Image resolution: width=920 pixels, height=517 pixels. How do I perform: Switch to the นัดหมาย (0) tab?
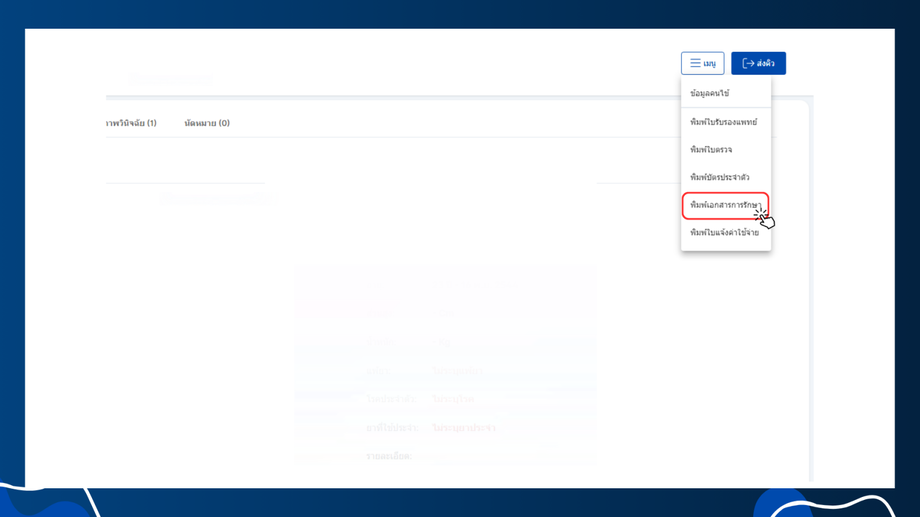pyautogui.click(x=207, y=123)
